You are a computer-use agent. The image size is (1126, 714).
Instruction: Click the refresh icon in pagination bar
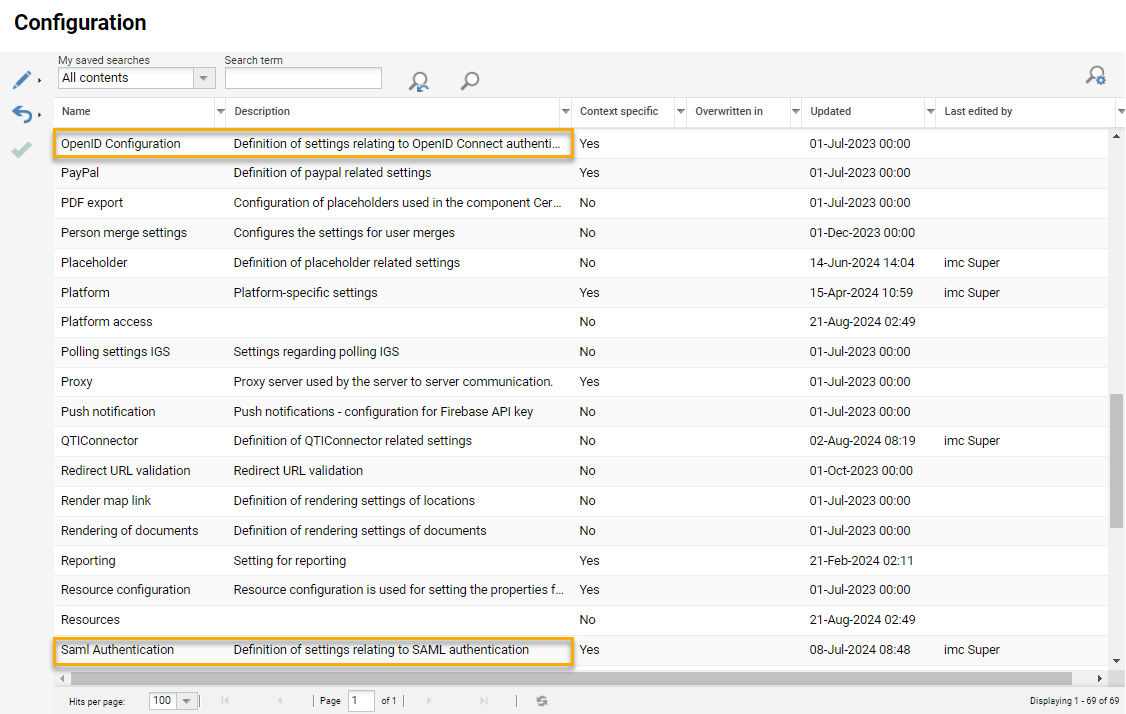pos(541,701)
